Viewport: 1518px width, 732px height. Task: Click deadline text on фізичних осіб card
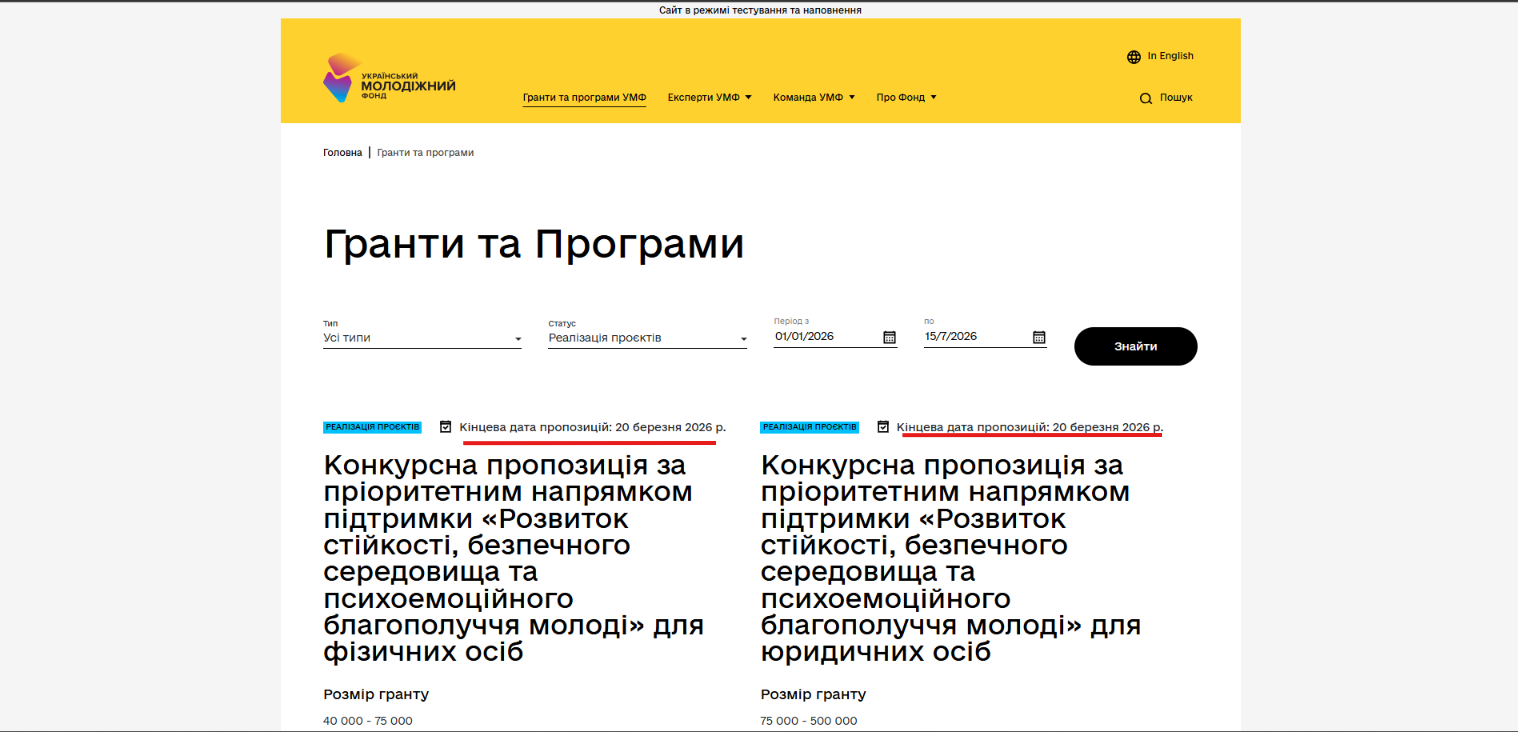[x=593, y=427]
